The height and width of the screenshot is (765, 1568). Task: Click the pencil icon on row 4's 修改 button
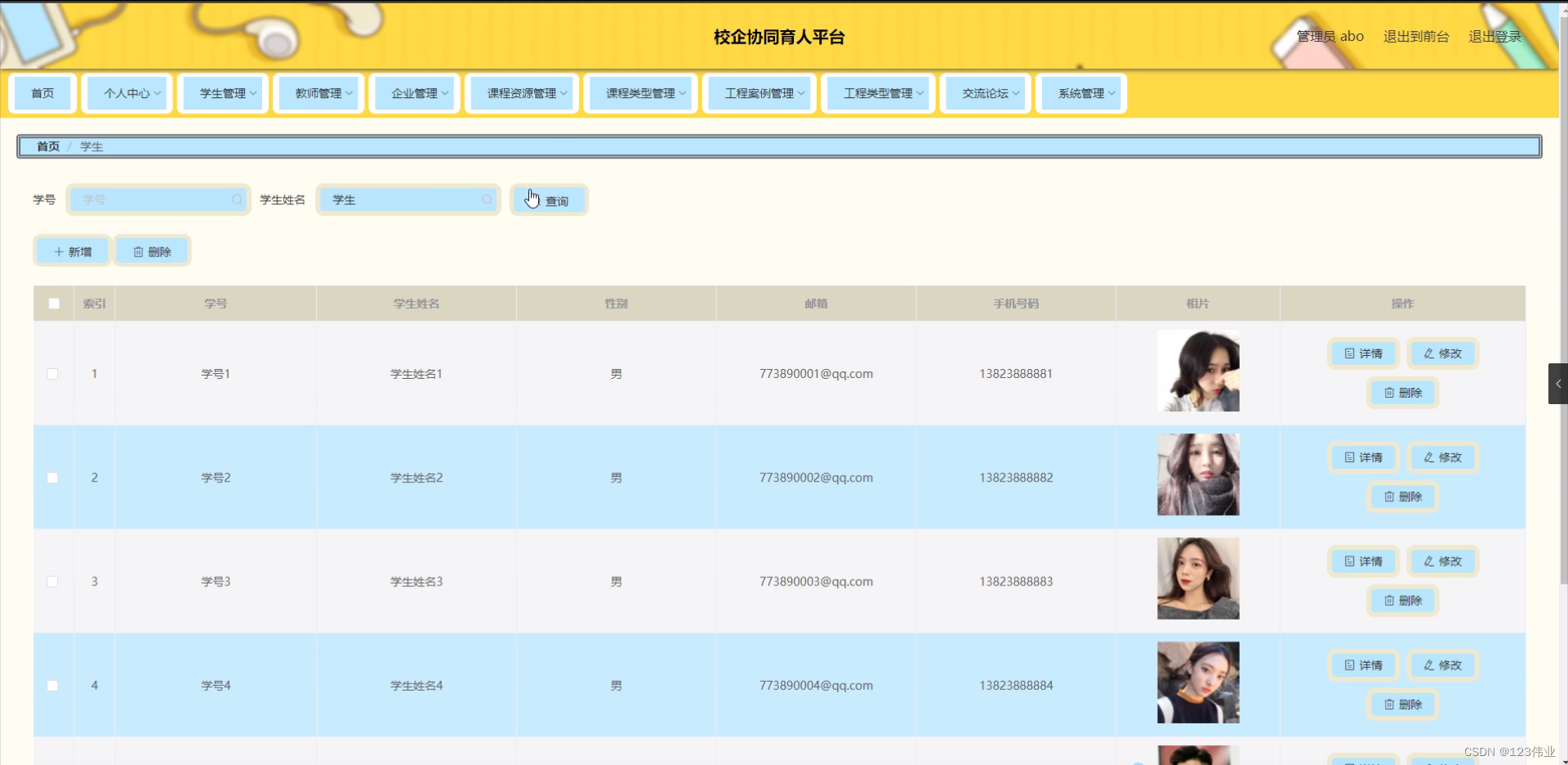point(1428,665)
